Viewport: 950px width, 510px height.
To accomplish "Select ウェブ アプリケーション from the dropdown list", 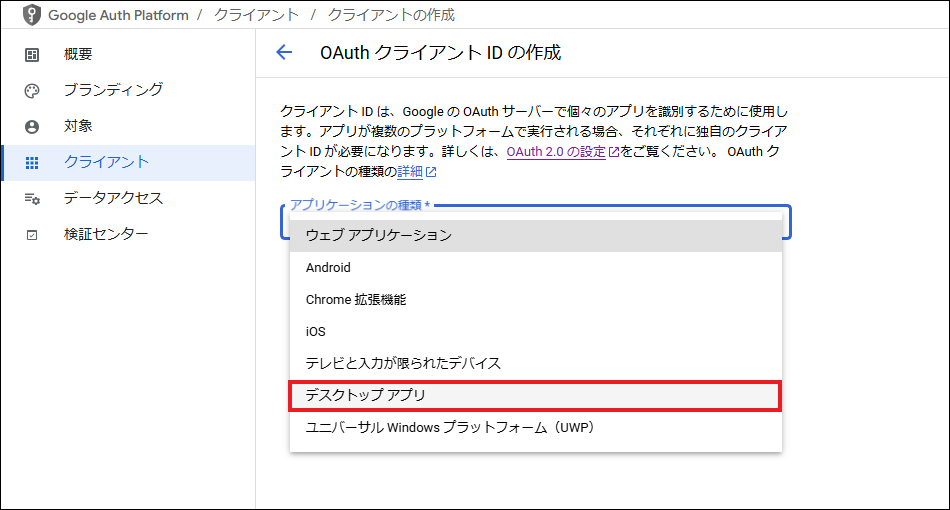I will (x=379, y=235).
